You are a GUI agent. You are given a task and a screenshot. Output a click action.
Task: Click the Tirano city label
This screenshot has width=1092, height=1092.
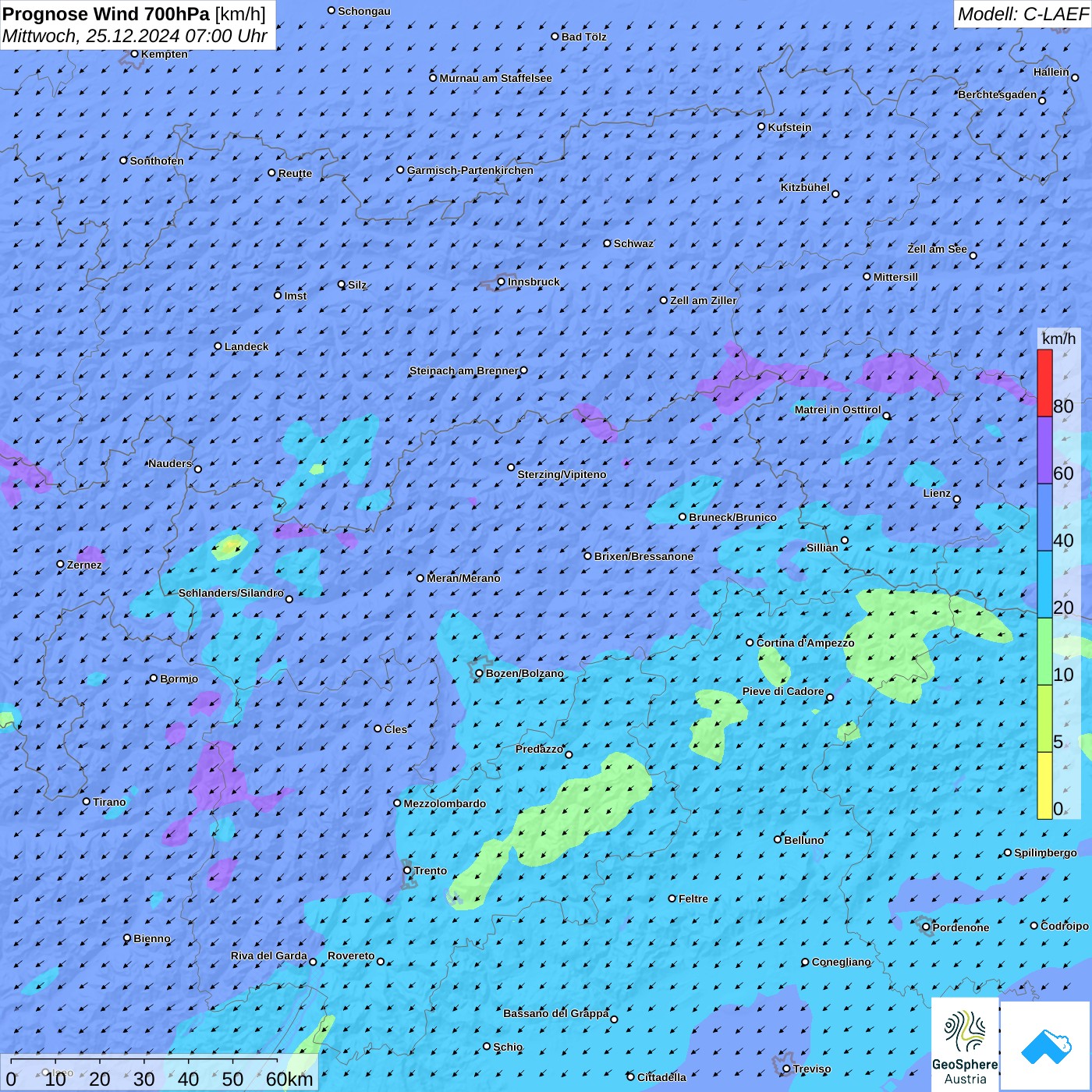coord(109,802)
